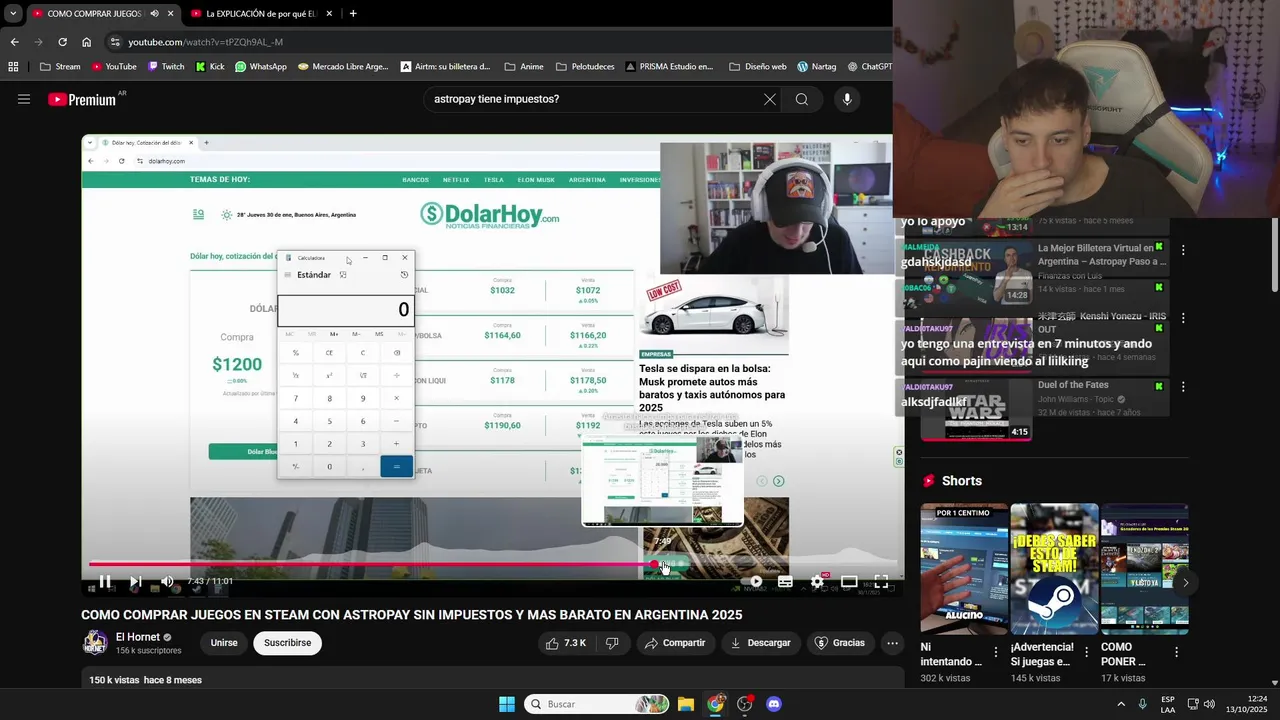Image resolution: width=1280 pixels, height=720 pixels.
Task: Open Discord from taskbar
Action: pyautogui.click(x=773, y=704)
